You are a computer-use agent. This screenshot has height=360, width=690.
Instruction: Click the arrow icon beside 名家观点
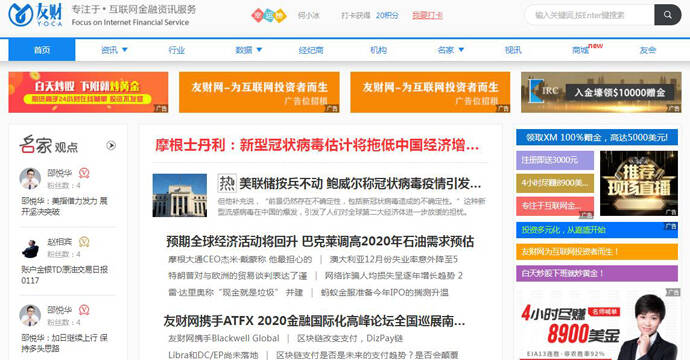tap(111, 145)
